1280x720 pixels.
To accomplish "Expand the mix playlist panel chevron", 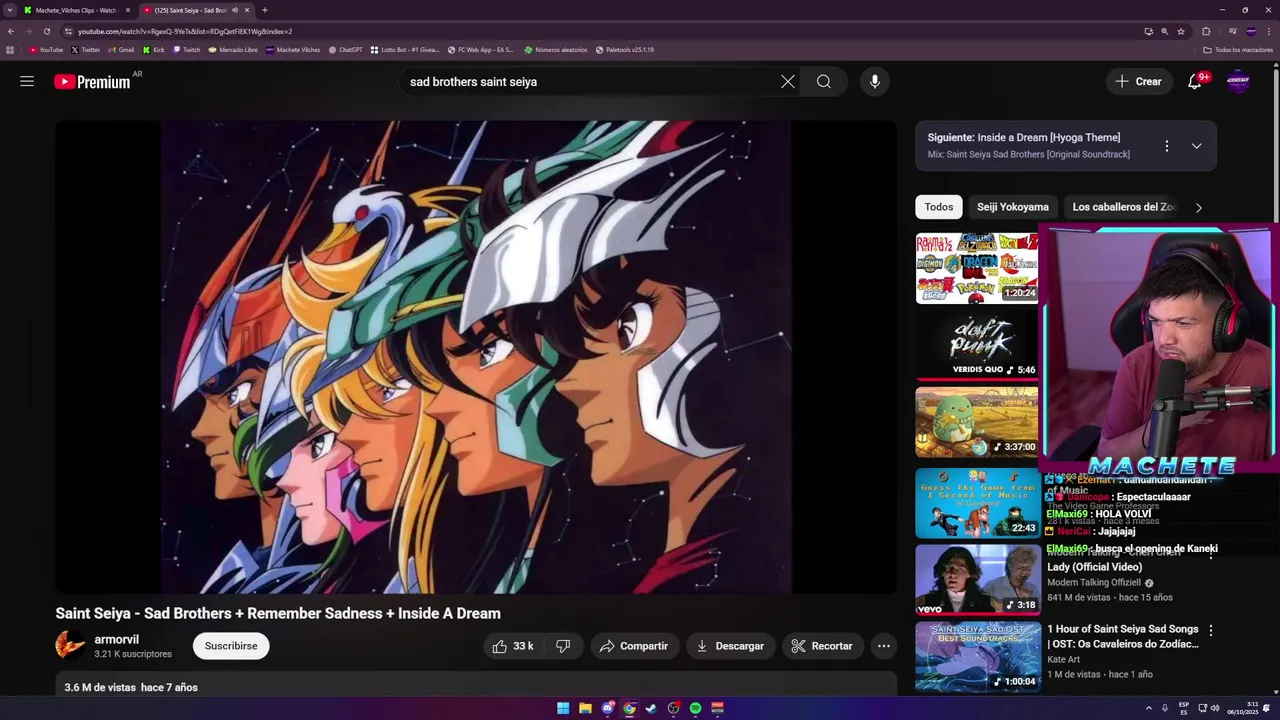I will pyautogui.click(x=1196, y=146).
